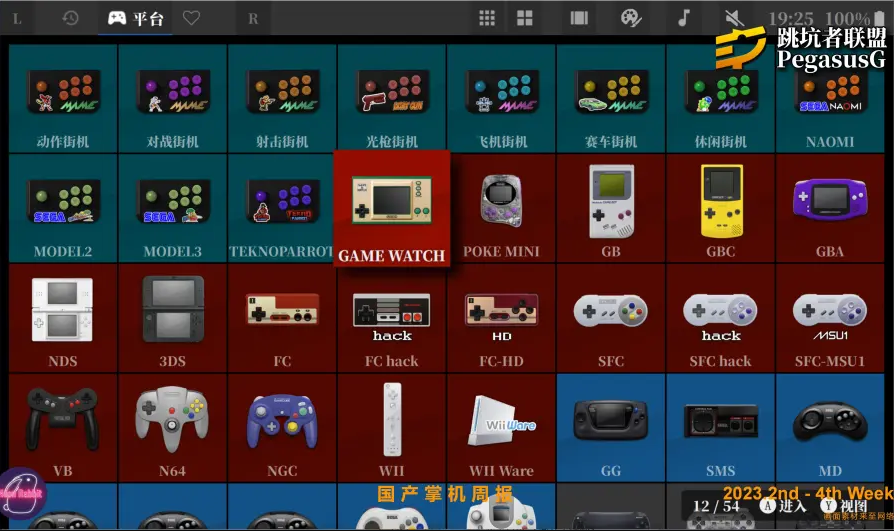Open the MD Mega Drive tile
Image resolution: width=894 pixels, height=531 pixels.
(830, 428)
